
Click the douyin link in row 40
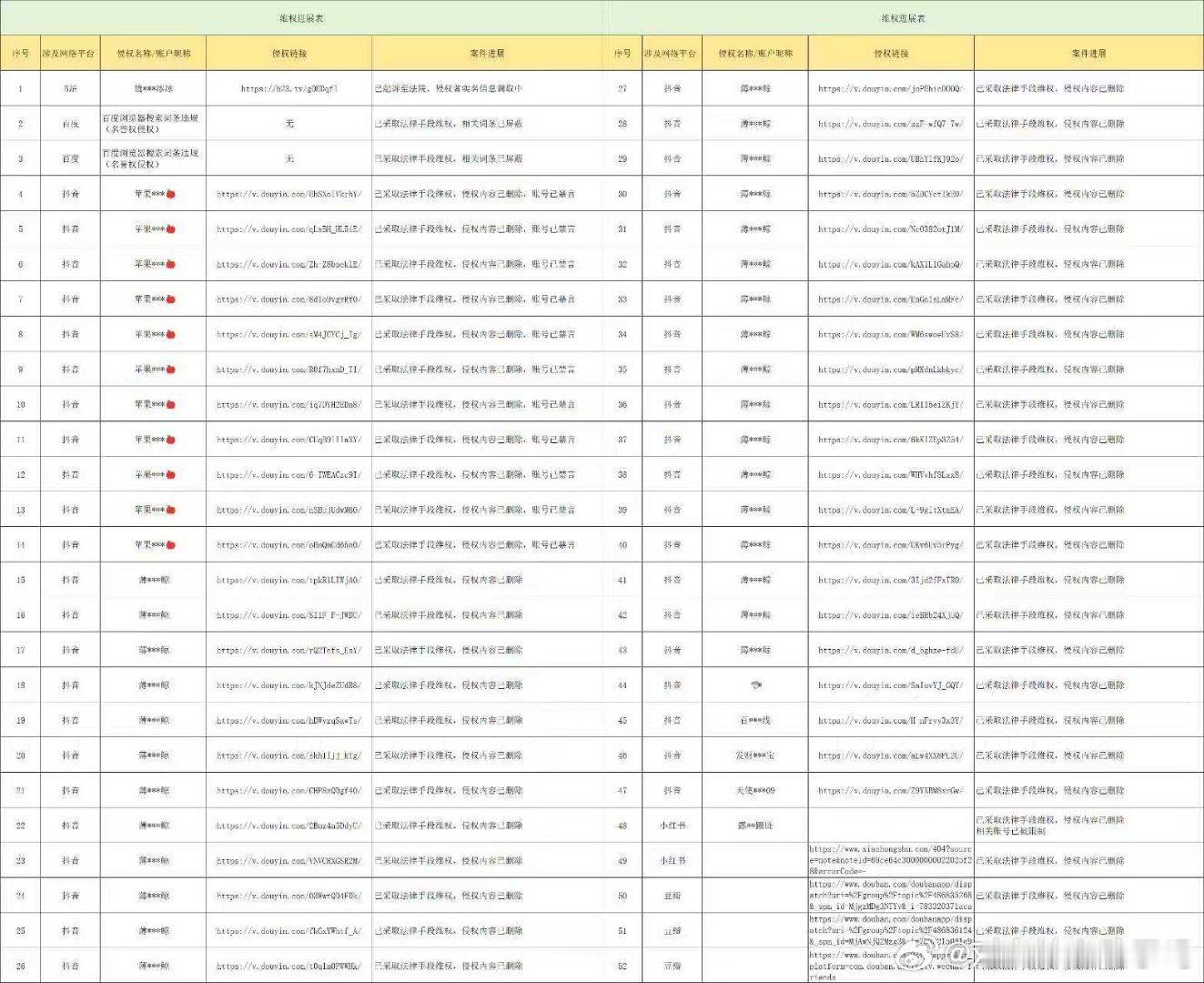[890, 544]
